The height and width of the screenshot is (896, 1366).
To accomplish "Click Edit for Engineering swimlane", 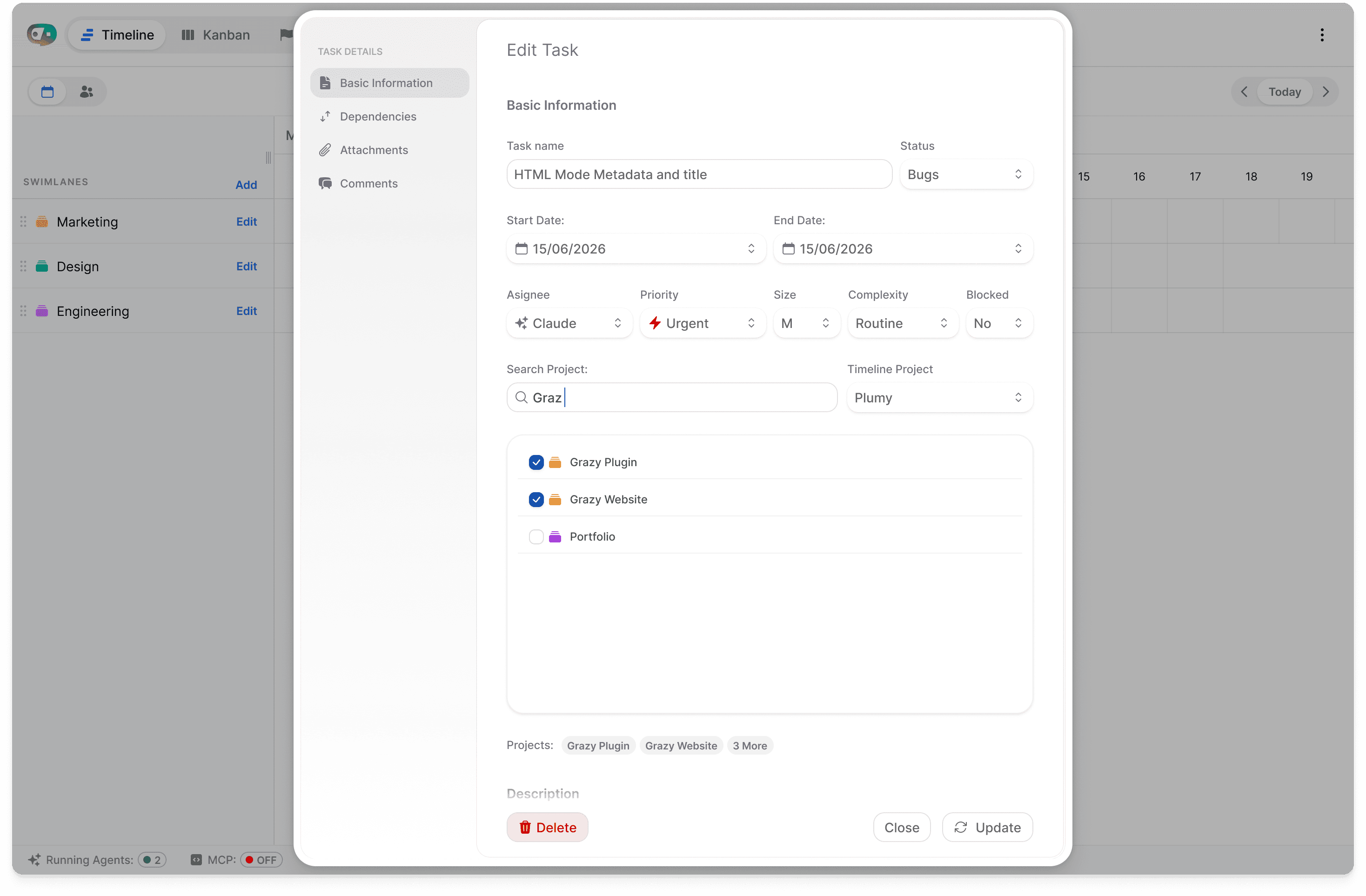I will click(247, 311).
